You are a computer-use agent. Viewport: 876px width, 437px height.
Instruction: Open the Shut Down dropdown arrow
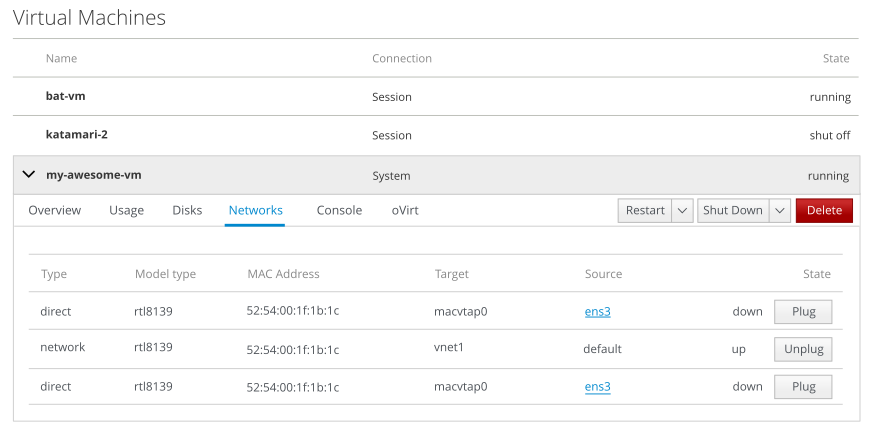[x=780, y=211]
